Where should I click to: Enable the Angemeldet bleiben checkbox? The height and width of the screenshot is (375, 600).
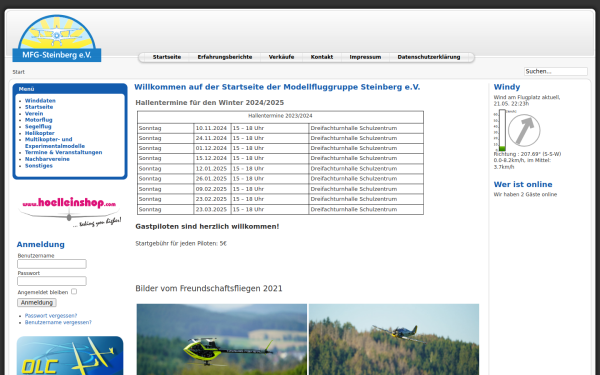[74, 292]
